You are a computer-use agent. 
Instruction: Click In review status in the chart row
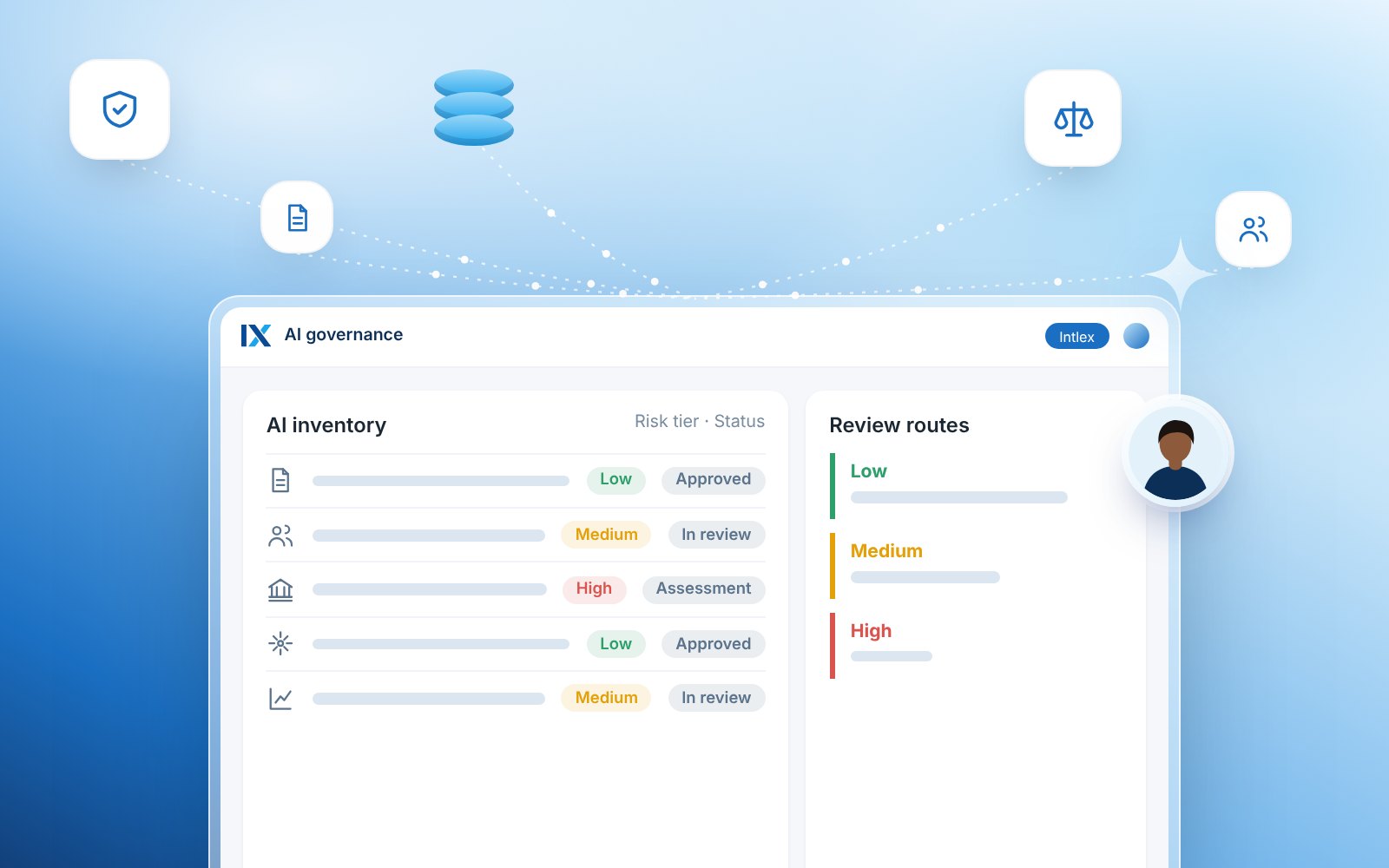pos(716,698)
